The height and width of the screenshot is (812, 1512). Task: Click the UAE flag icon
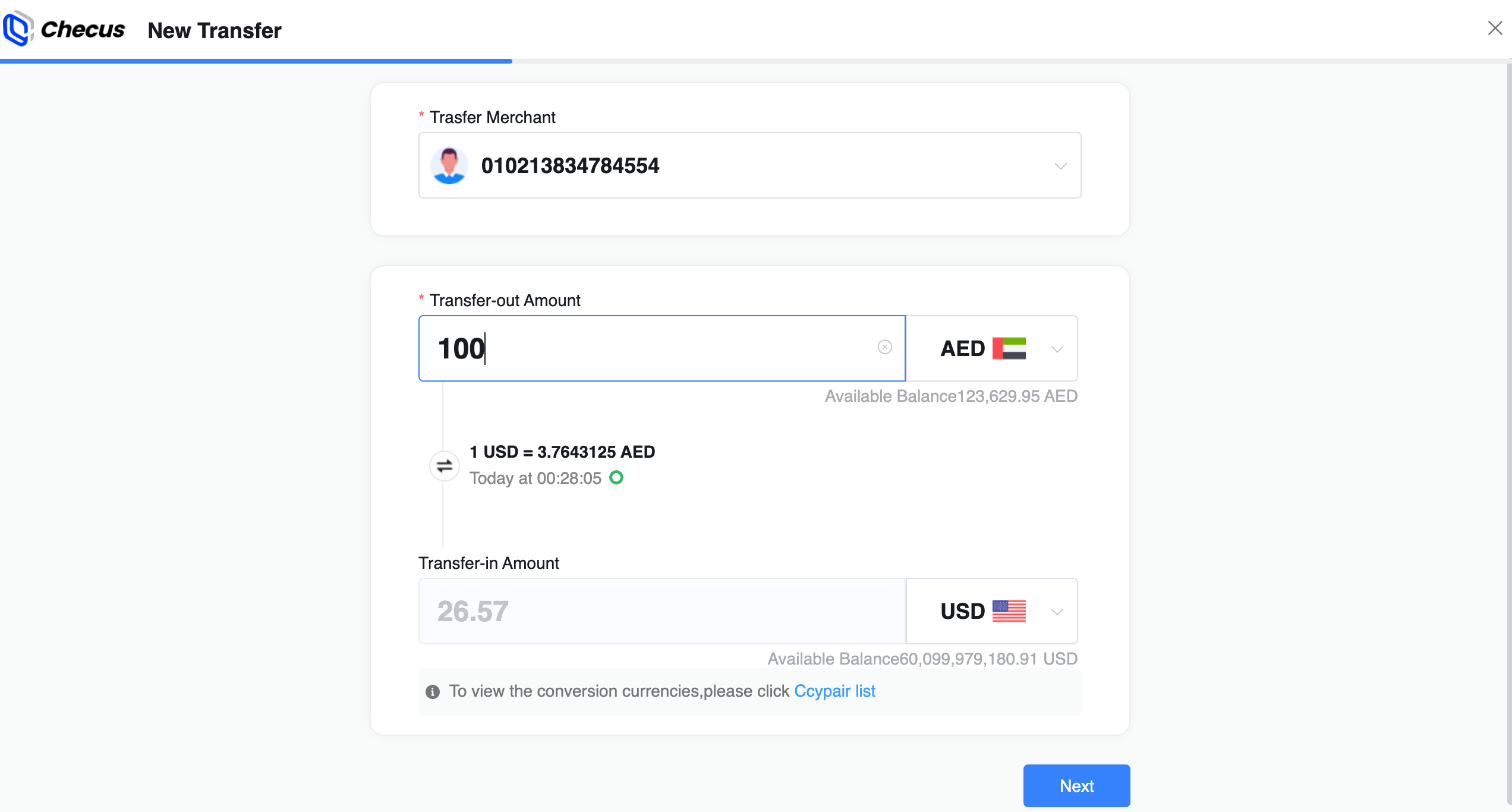click(x=1009, y=348)
